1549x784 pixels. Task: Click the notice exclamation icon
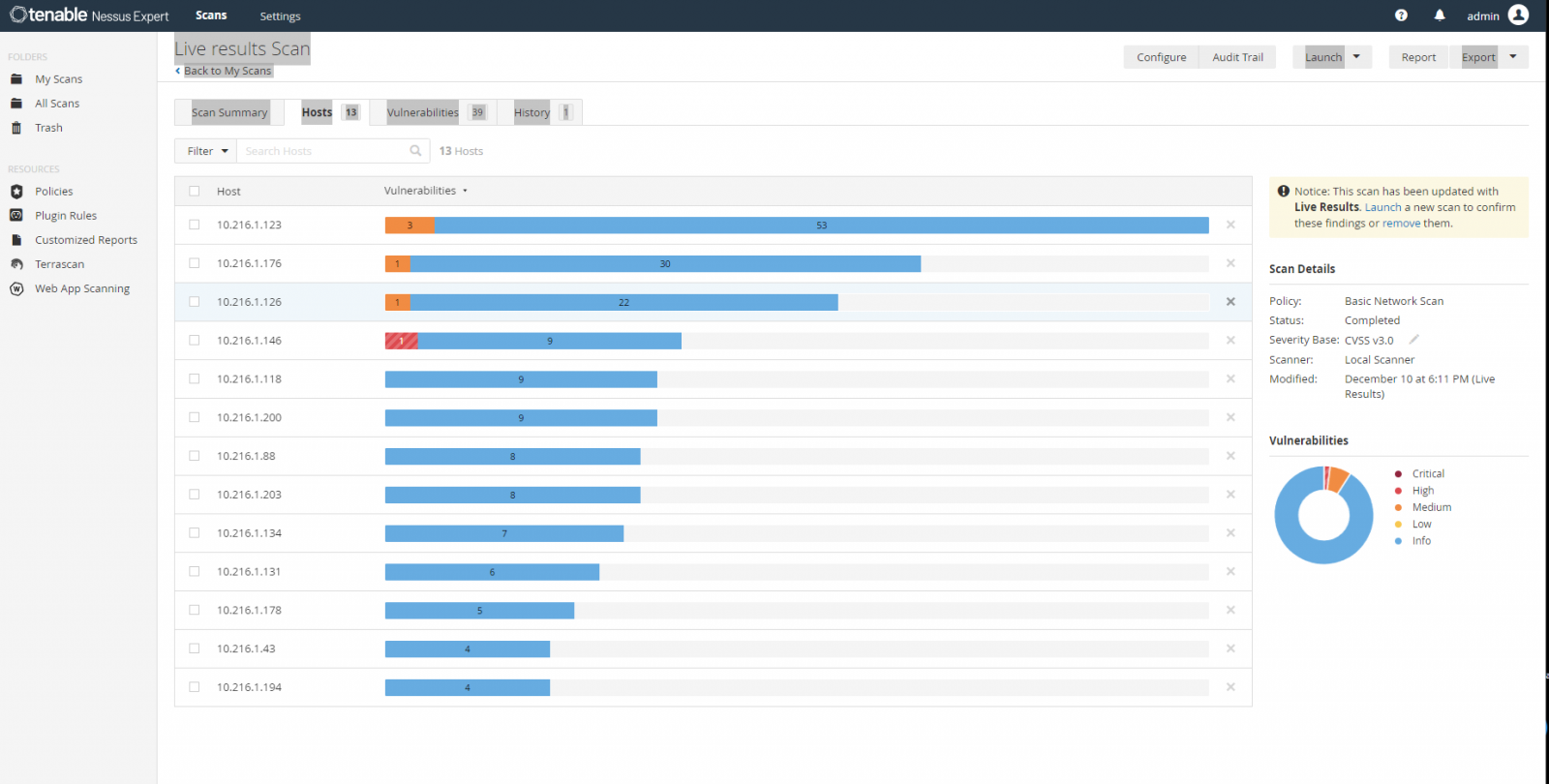coord(1283,192)
